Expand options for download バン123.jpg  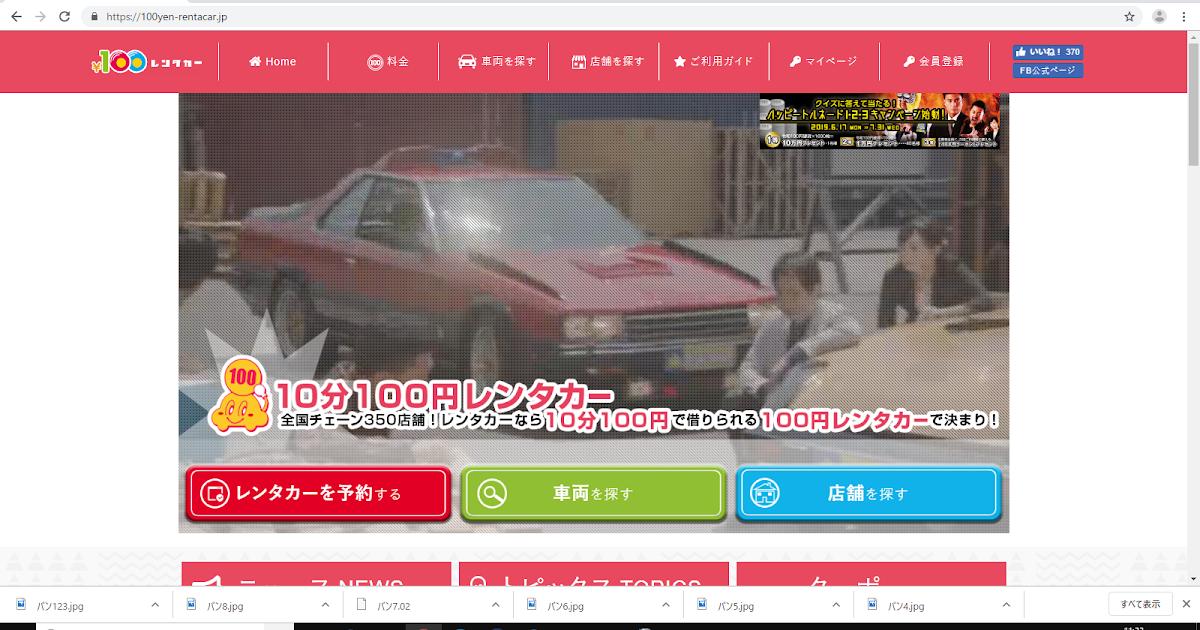153,605
